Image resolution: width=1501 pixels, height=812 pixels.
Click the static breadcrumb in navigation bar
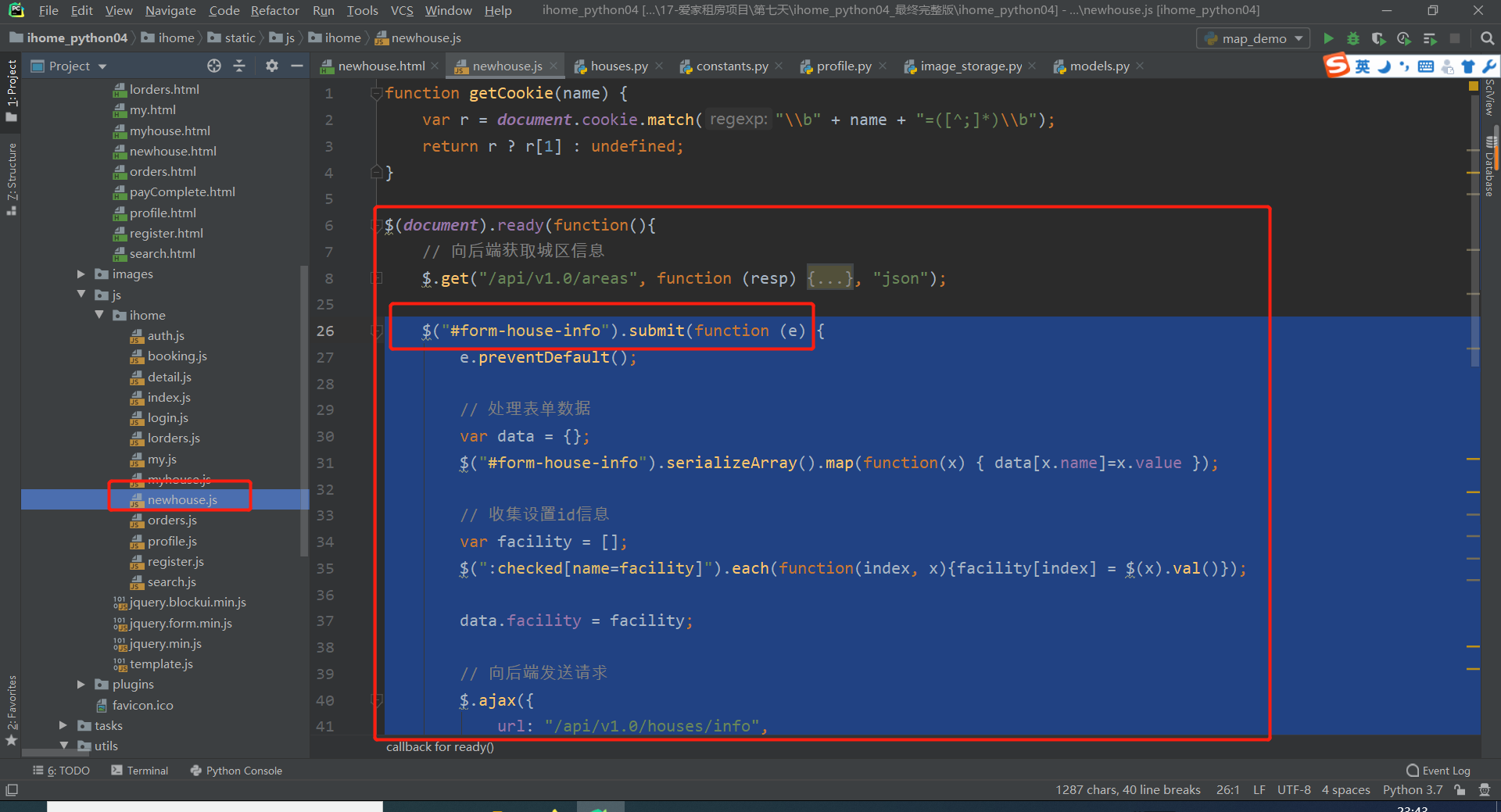click(x=232, y=38)
